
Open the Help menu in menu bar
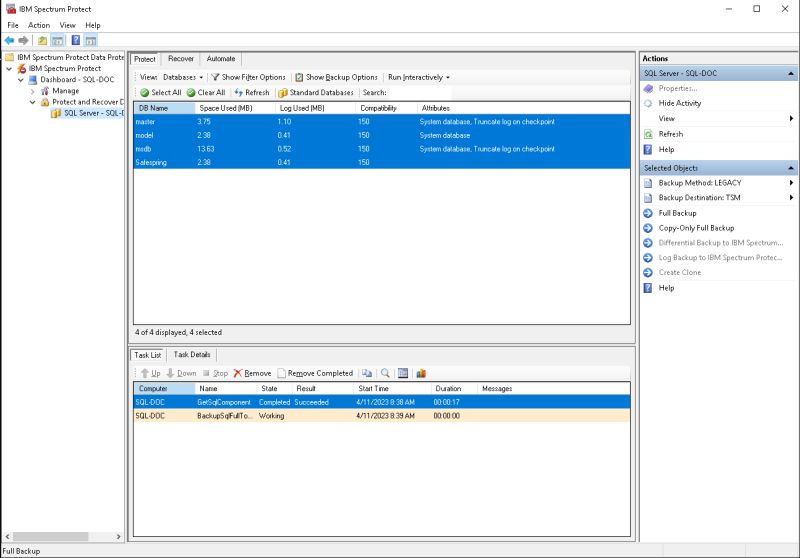[92, 25]
